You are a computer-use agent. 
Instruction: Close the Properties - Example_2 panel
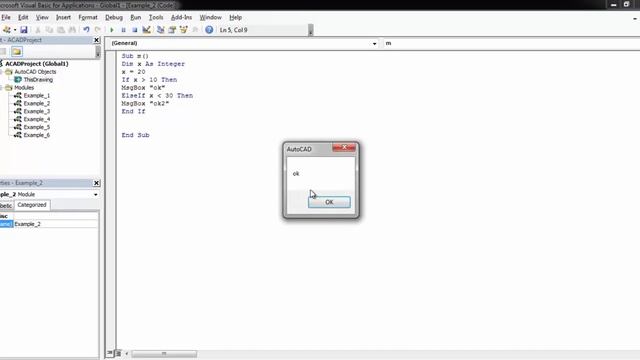coord(96,183)
